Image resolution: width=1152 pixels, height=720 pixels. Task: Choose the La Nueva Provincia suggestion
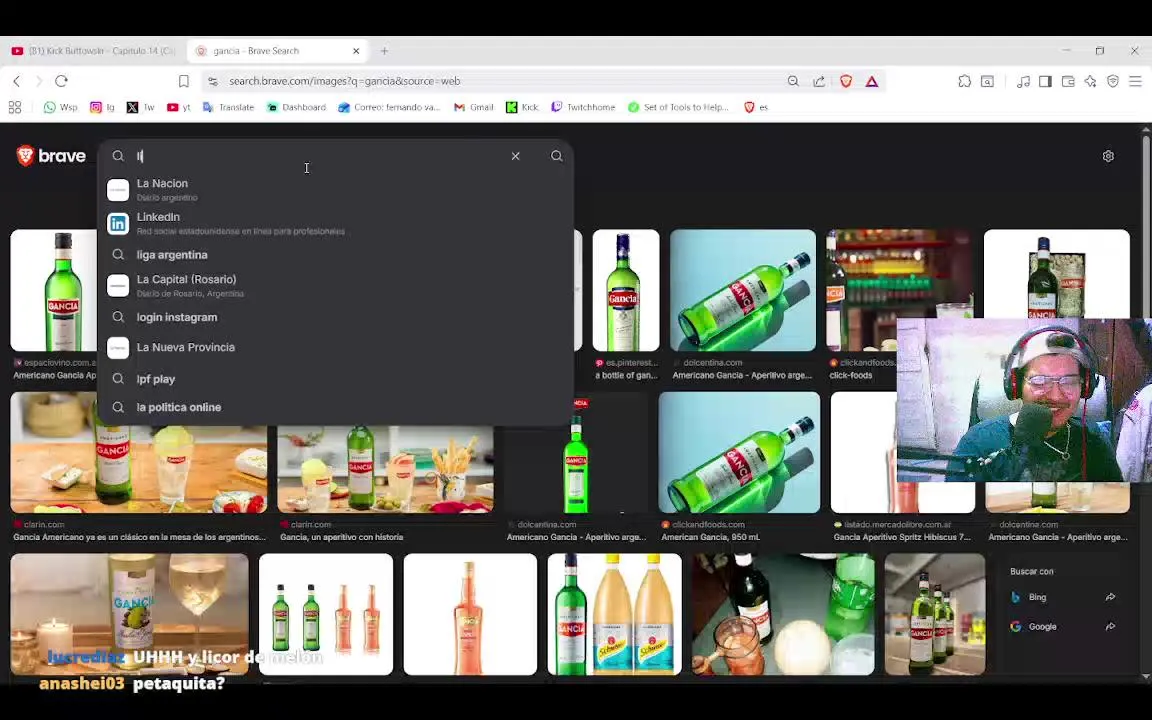click(336, 348)
